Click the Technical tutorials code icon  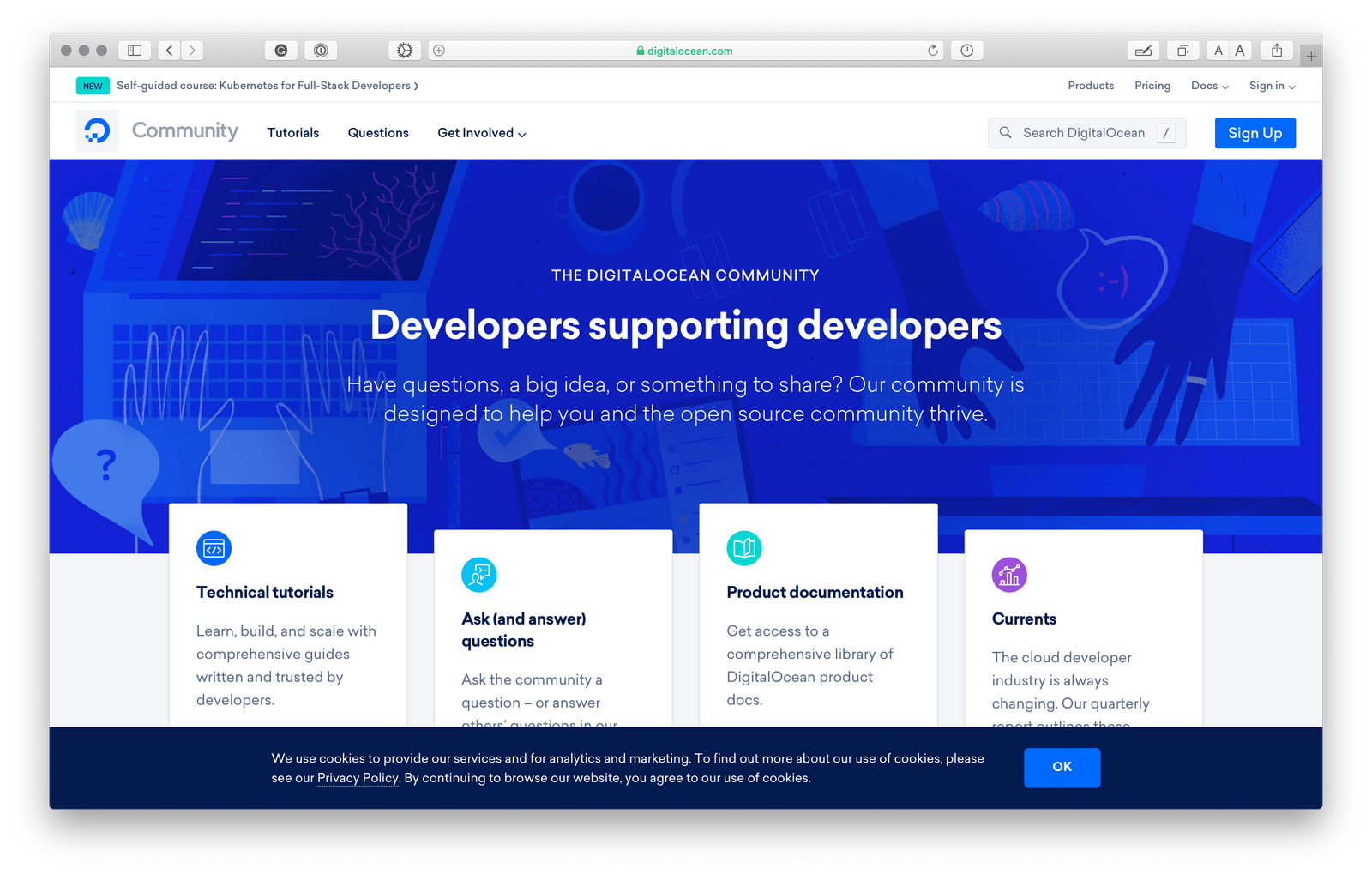click(x=214, y=549)
